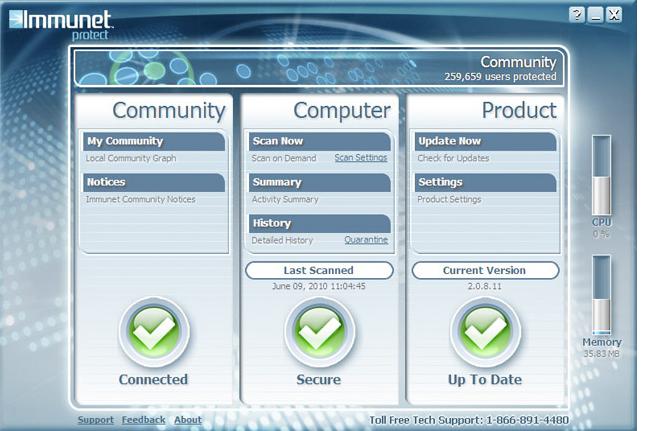Close the Immunet window

point(614,15)
